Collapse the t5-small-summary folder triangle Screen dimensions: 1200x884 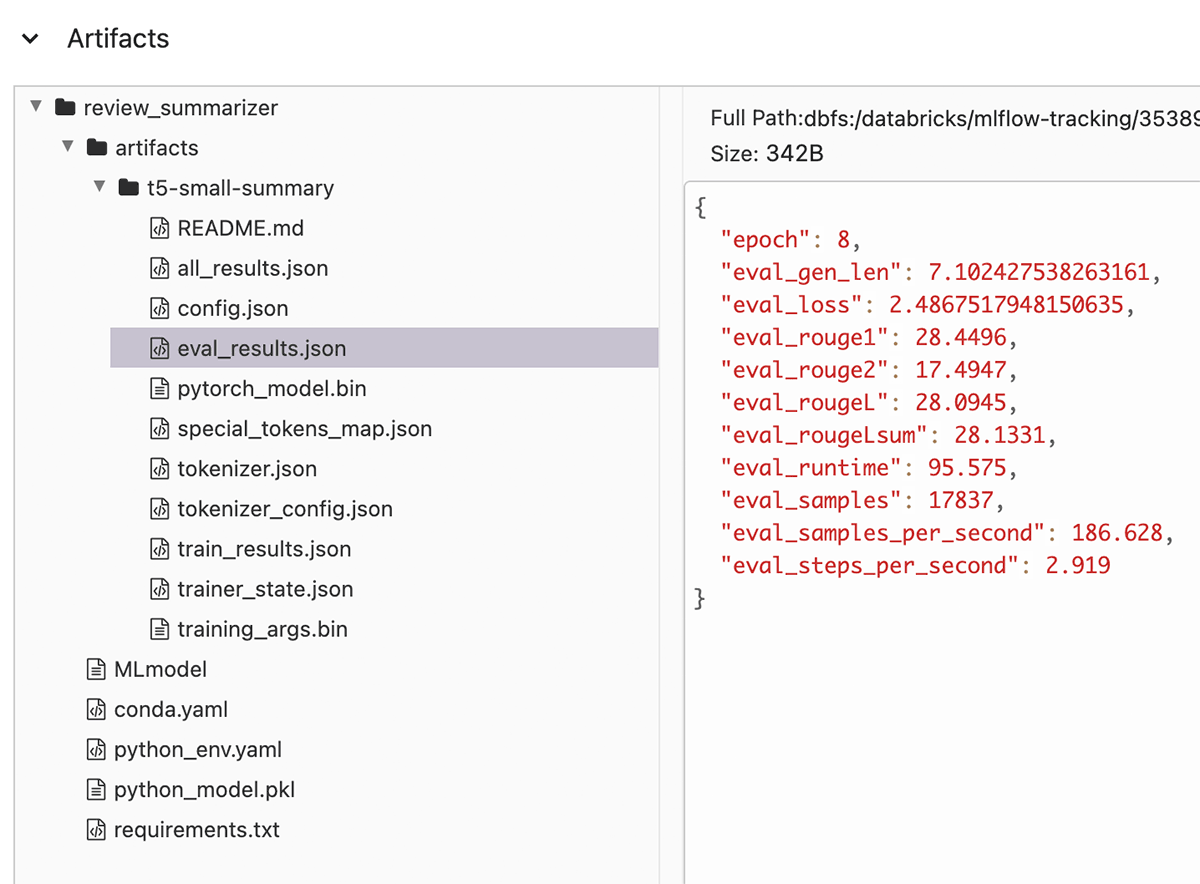(100, 187)
